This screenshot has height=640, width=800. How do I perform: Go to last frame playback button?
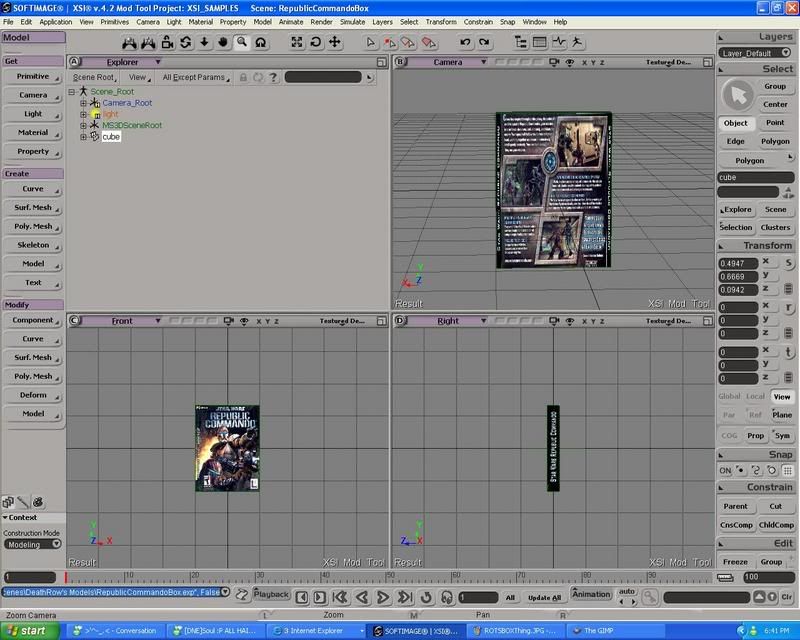(405, 597)
